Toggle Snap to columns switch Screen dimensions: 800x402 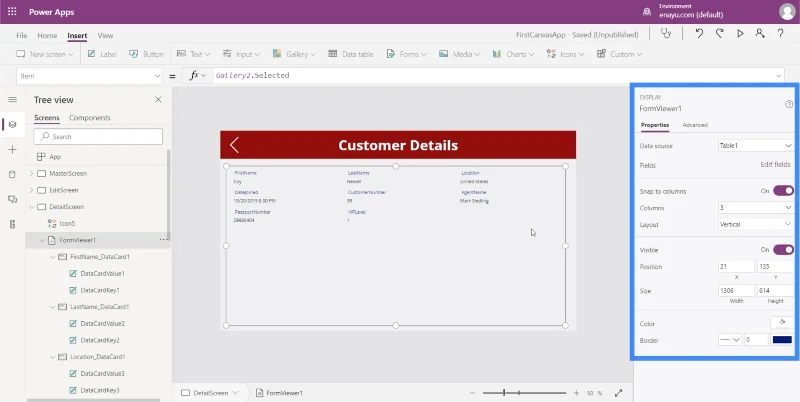click(783, 191)
